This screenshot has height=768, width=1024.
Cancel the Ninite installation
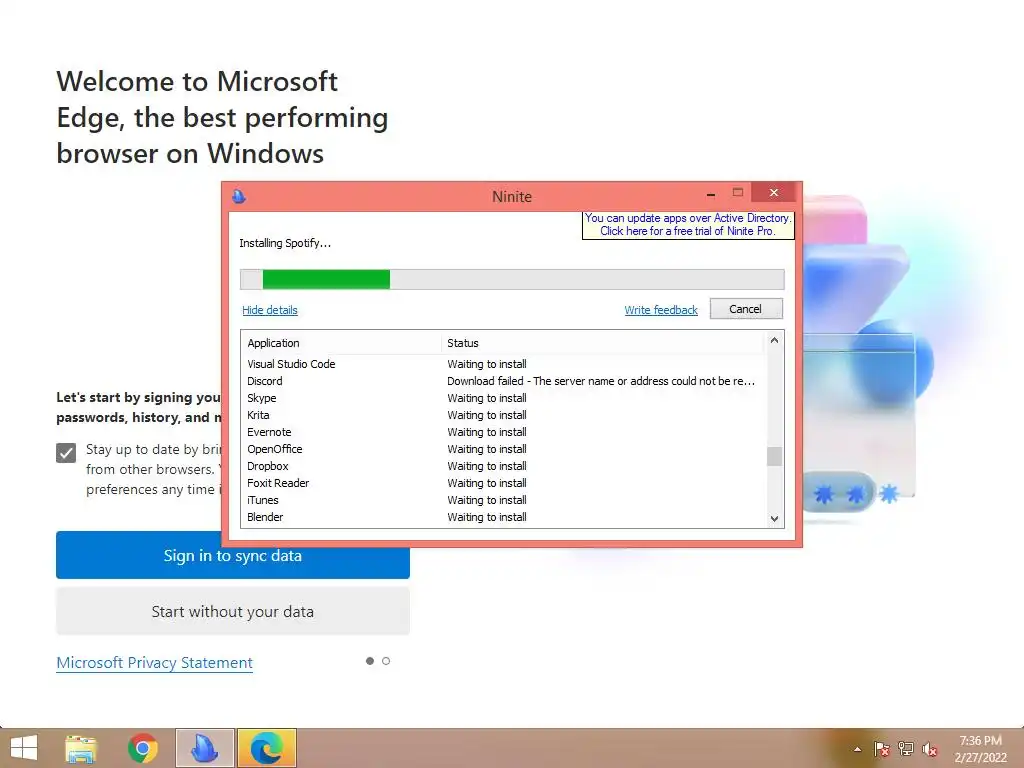pyautogui.click(x=746, y=309)
